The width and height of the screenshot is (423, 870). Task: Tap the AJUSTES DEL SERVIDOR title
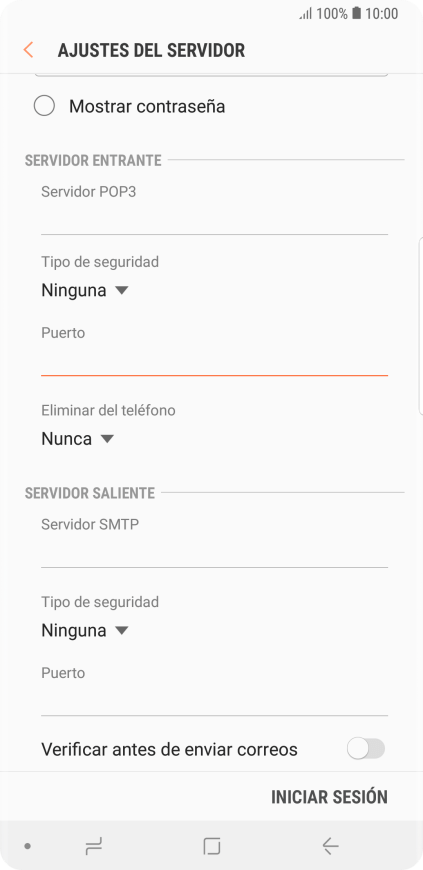tap(151, 50)
